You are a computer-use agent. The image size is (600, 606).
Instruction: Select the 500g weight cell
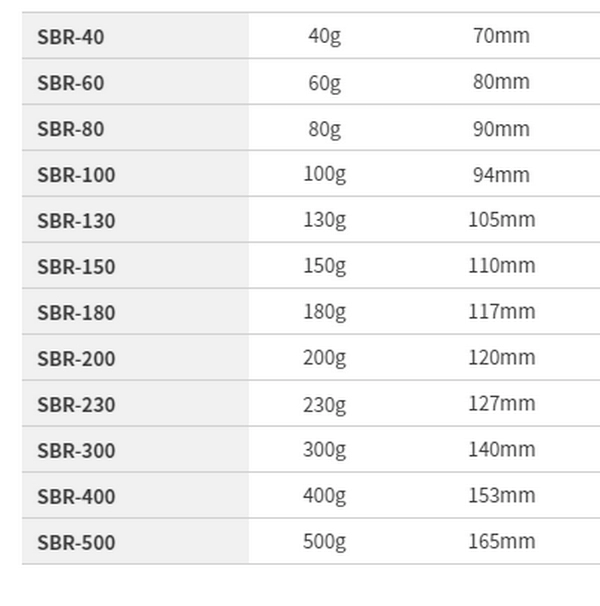point(325,541)
